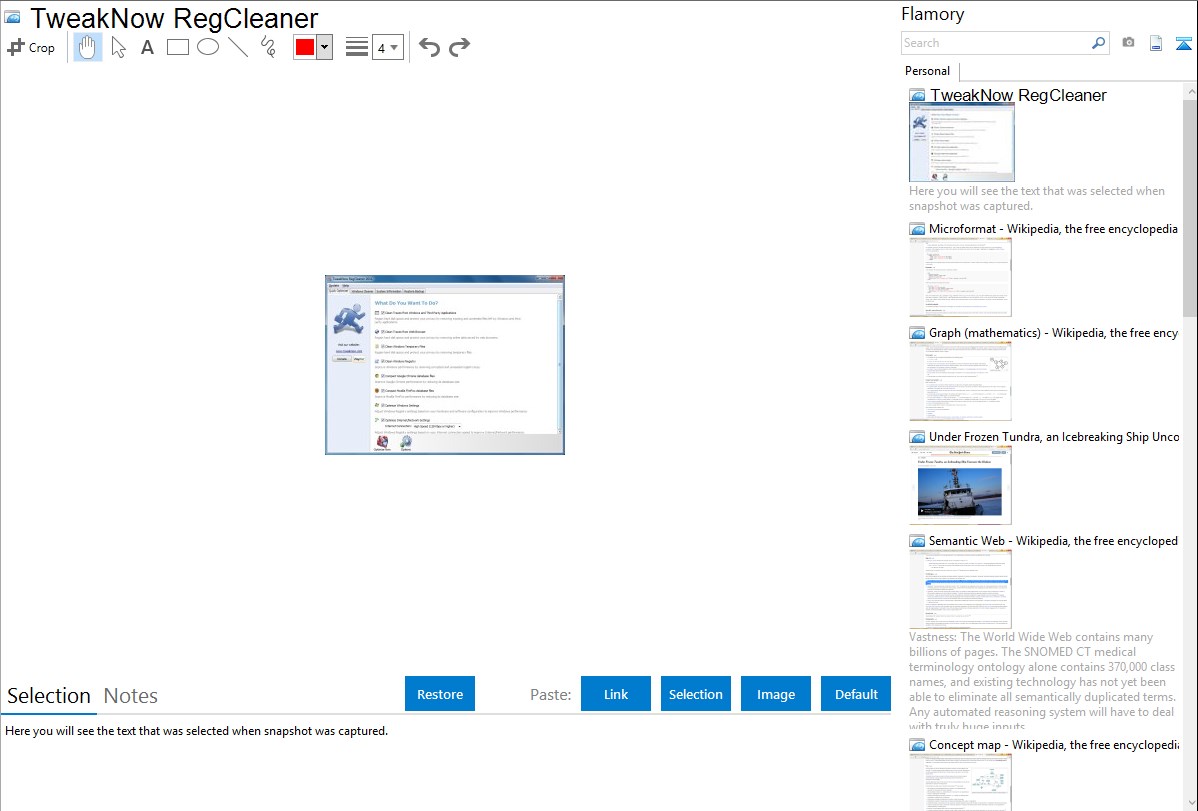Open the Semantic Web Wikipedia snapshot thumbnail
This screenshot has width=1198, height=811.
(x=960, y=590)
